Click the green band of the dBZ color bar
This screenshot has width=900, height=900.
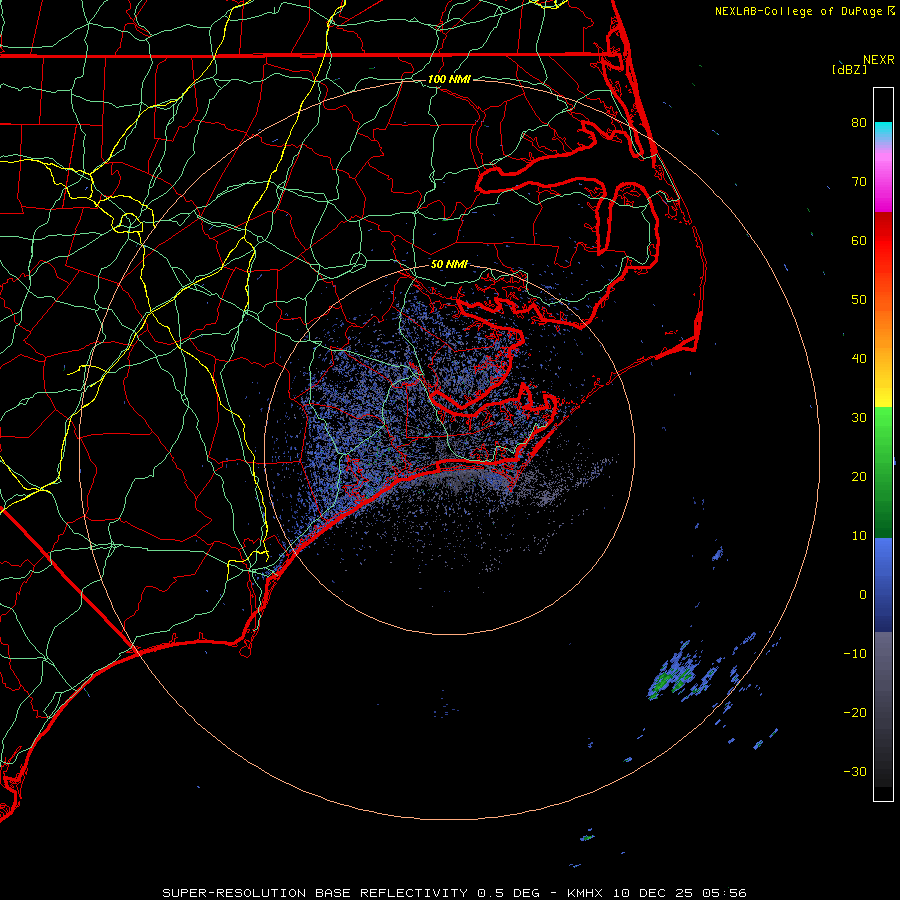tap(883, 472)
